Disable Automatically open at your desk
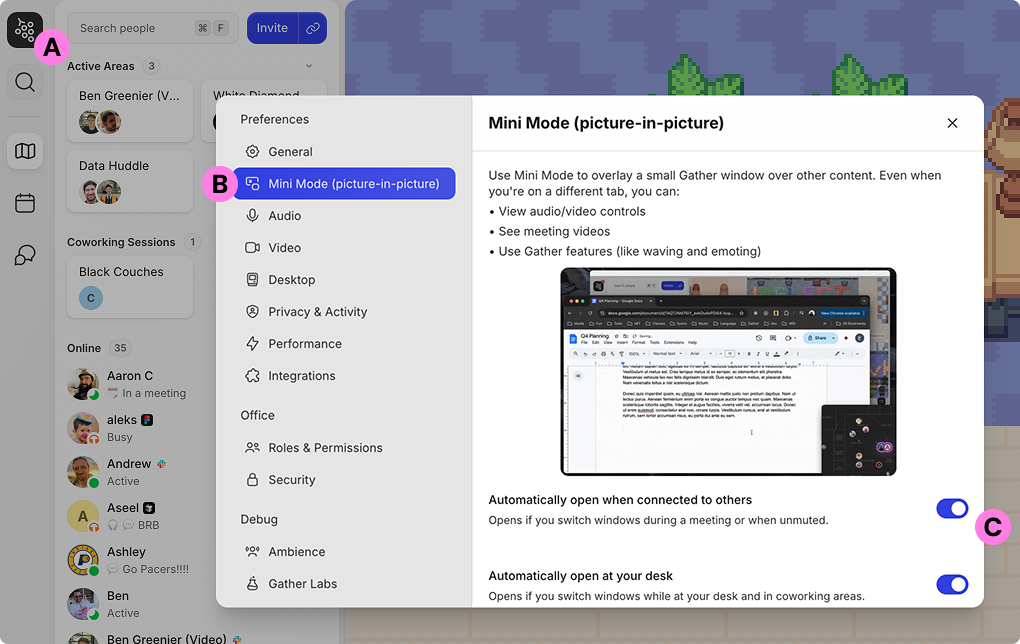1020x644 pixels. point(952,585)
